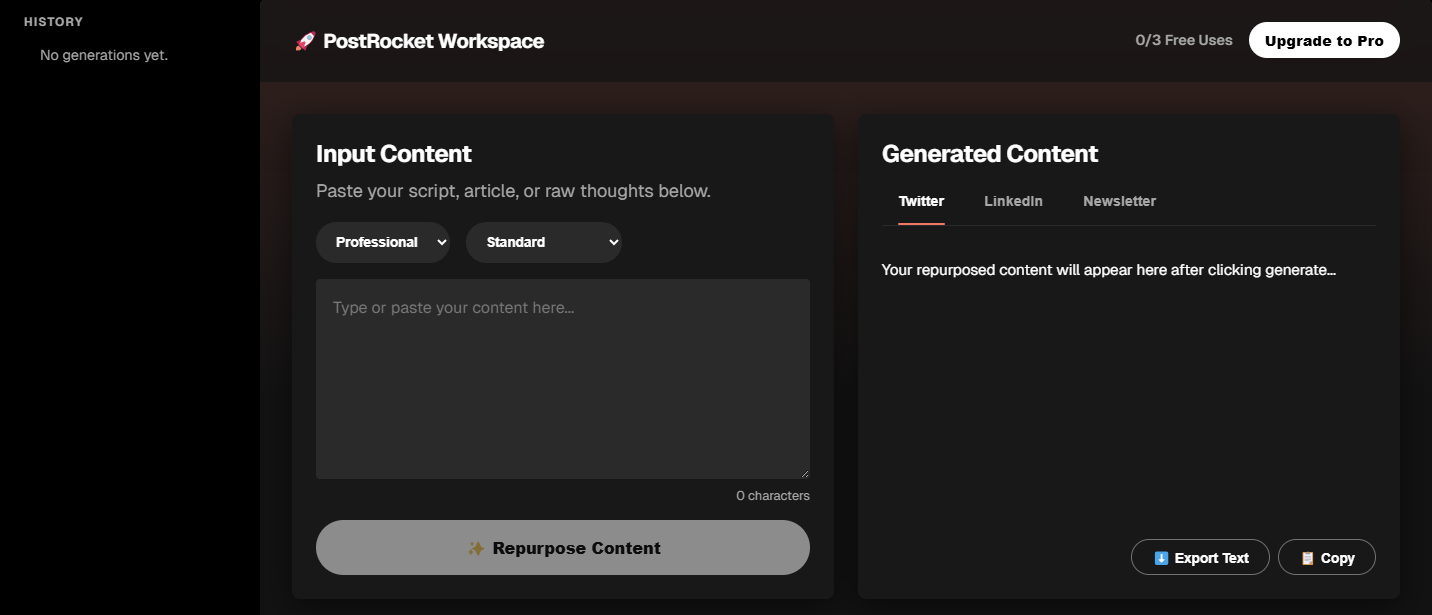The width and height of the screenshot is (1432, 615).
Task: Click the download arrow icon on Export Text
Action: click(1161, 558)
